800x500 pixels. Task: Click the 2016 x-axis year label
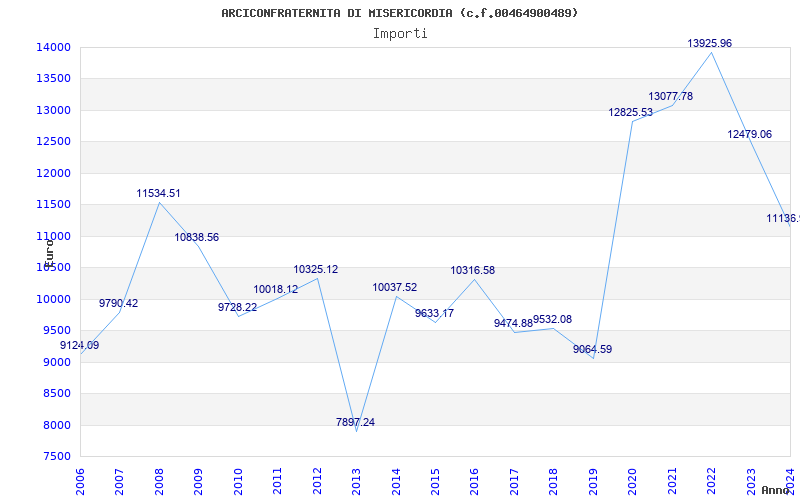click(x=475, y=481)
